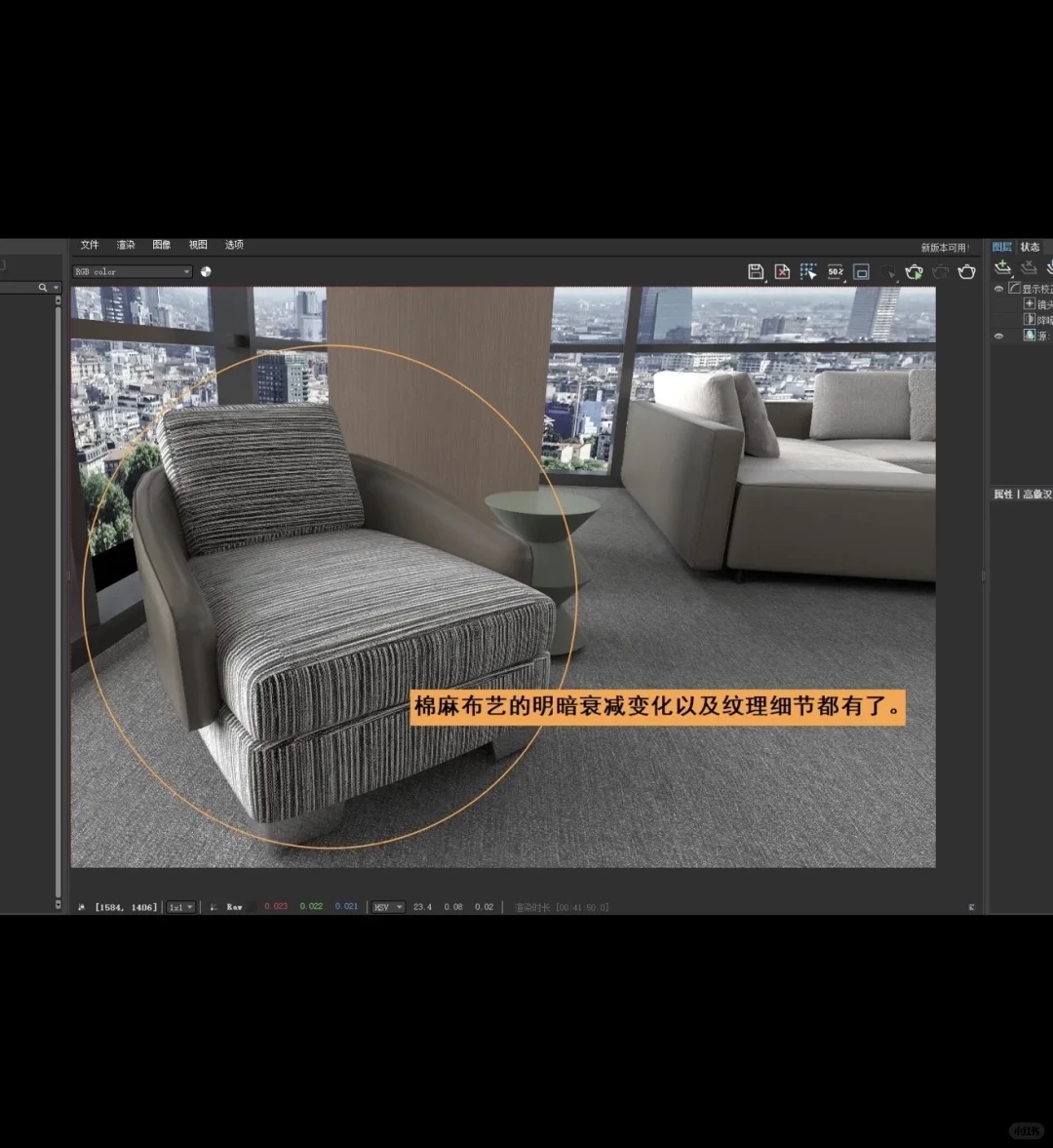Click the save image icon
Image resolution: width=1053 pixels, height=1148 pixels.
[756, 271]
